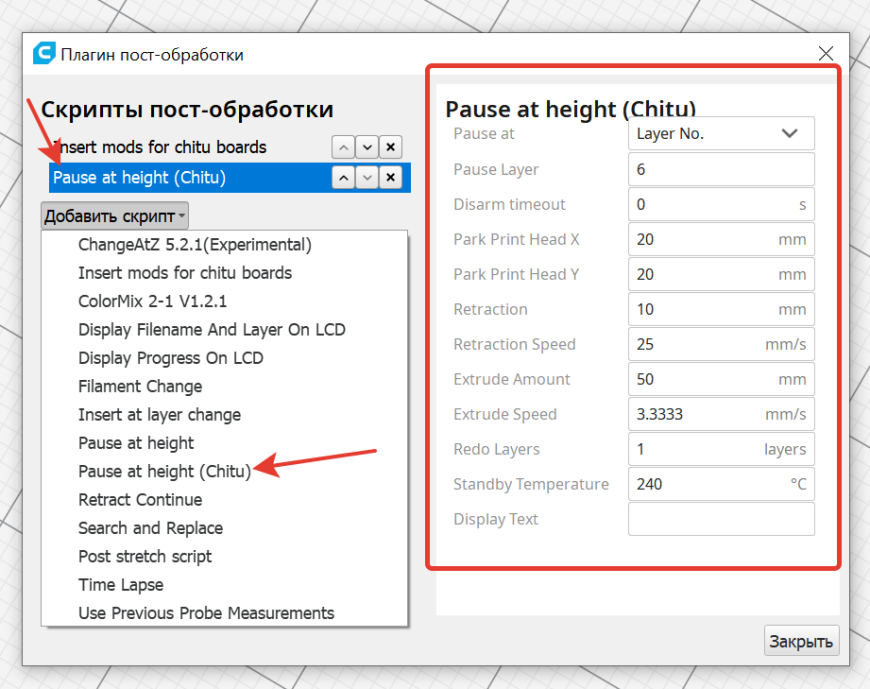Move "Insert mods for chitu boards" script down
This screenshot has width=870, height=689.
(367, 147)
